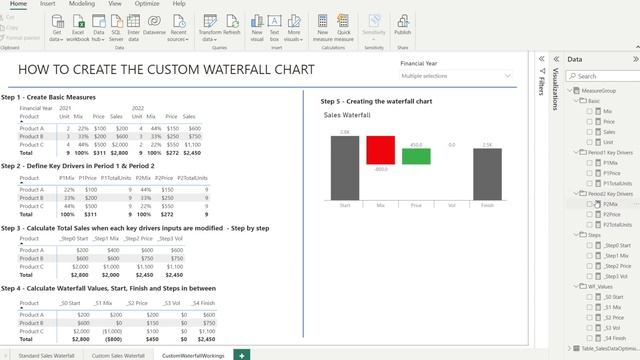This screenshot has height=360, width=640.
Task: Switch to the Home ribbon tab
Action: click(x=18, y=4)
